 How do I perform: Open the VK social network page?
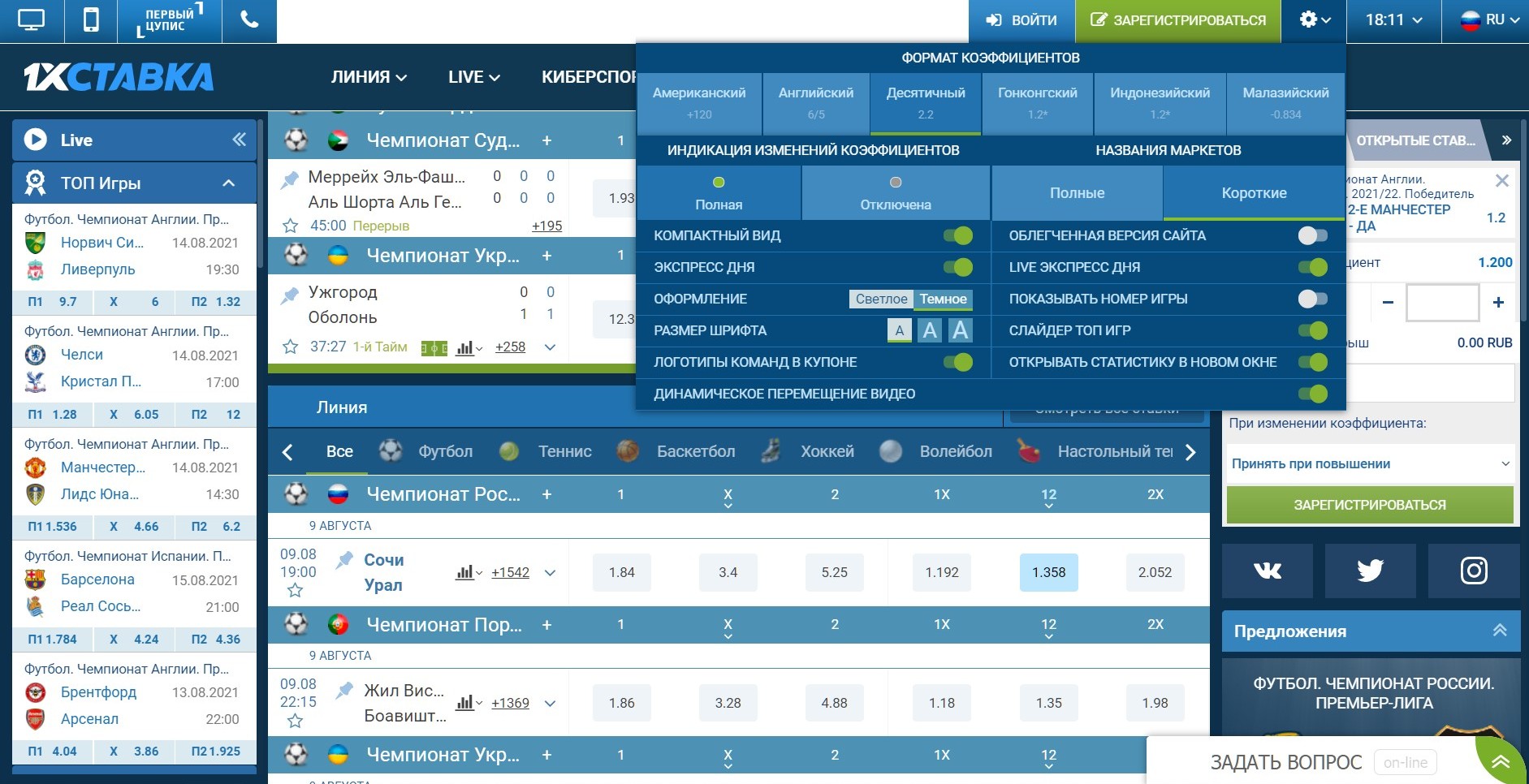tap(1268, 571)
